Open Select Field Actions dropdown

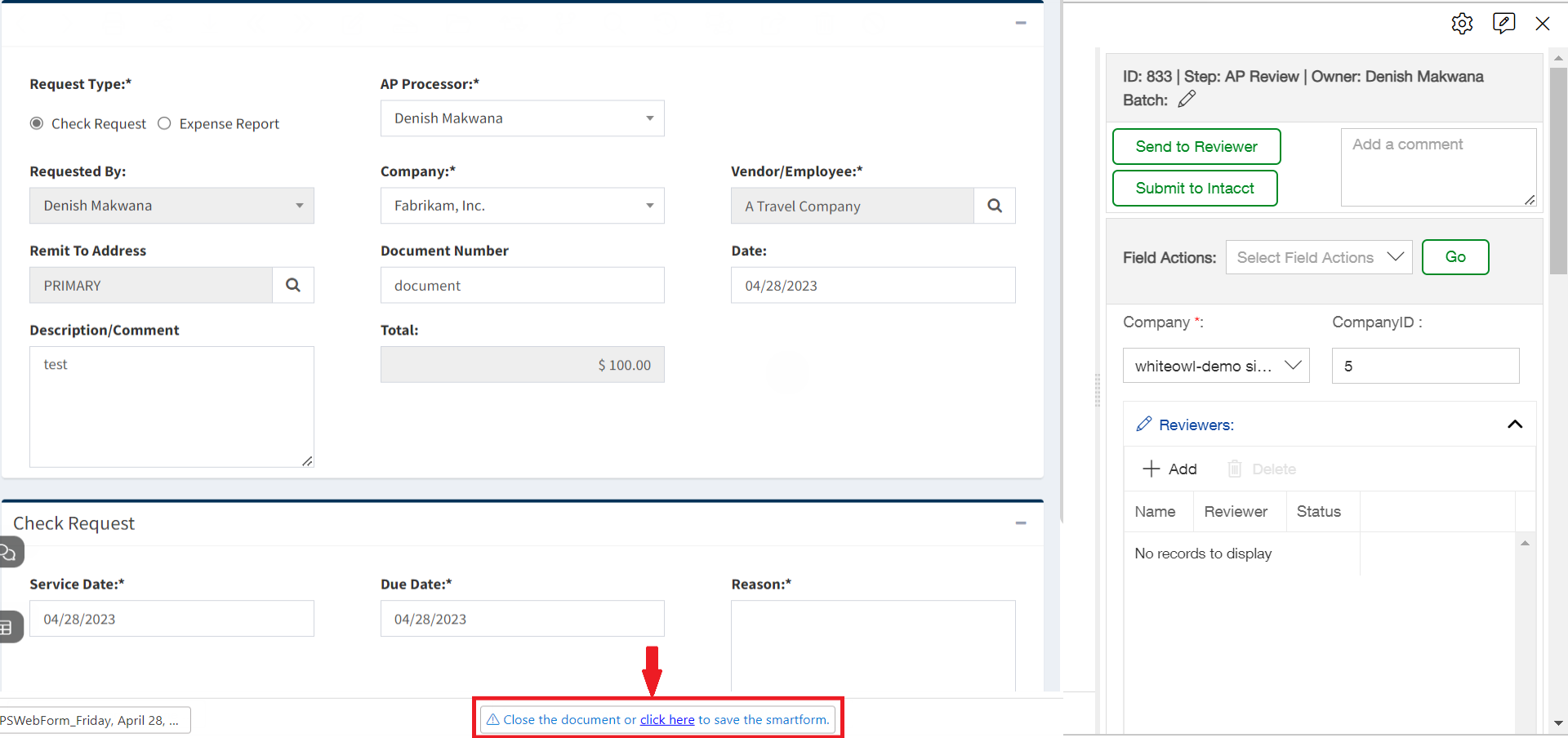click(x=1319, y=257)
